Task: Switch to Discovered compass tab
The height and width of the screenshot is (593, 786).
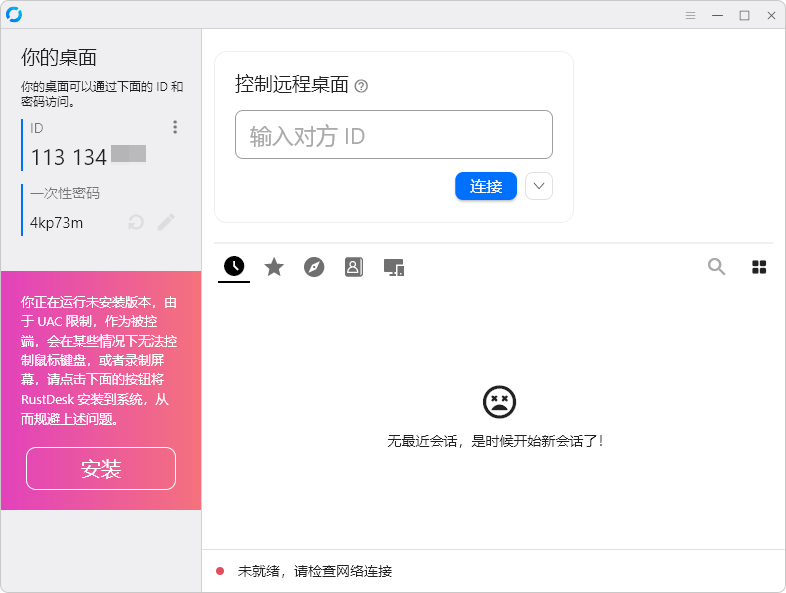Action: click(314, 267)
